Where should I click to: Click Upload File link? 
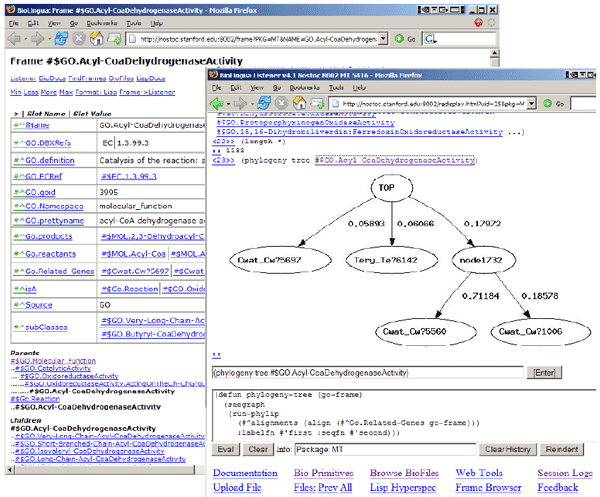coord(237,487)
